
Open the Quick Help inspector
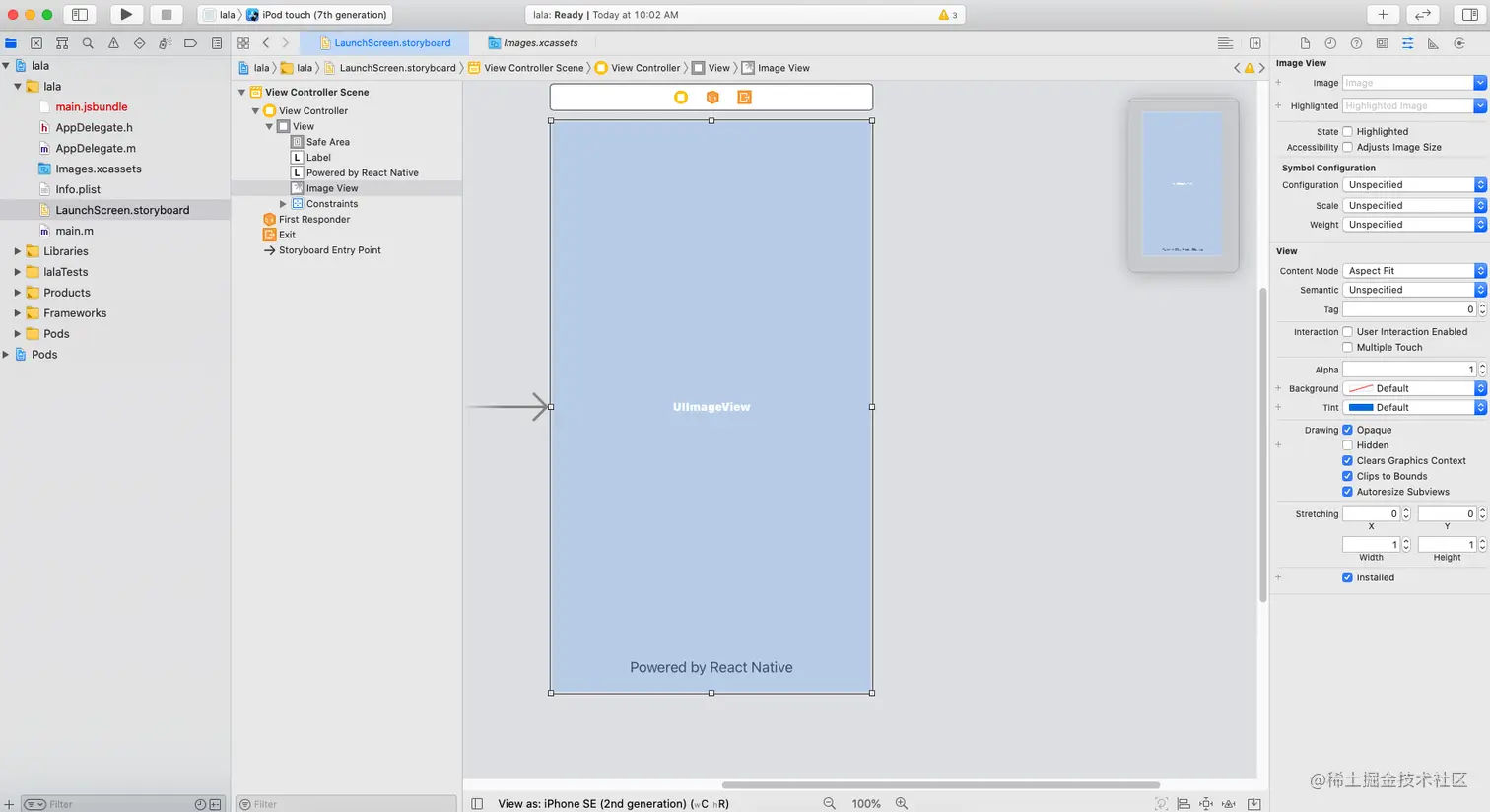1356,43
